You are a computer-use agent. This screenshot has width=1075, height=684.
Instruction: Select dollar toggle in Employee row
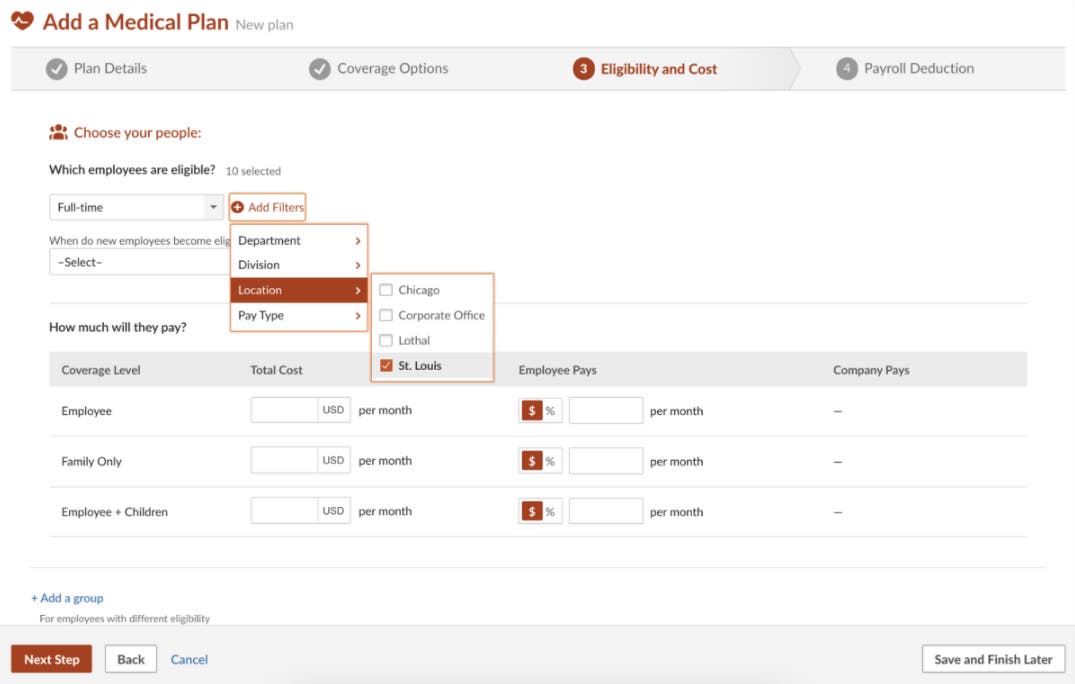click(532, 411)
